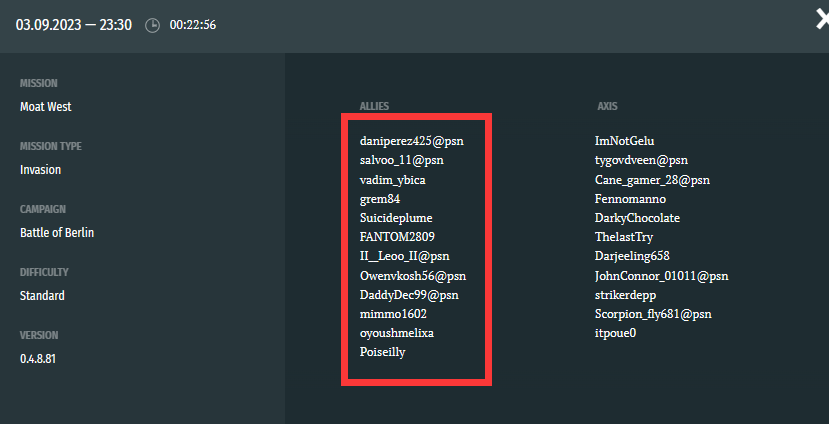Click the clock icon beside match duration
This screenshot has width=829, height=424.
pos(152,26)
